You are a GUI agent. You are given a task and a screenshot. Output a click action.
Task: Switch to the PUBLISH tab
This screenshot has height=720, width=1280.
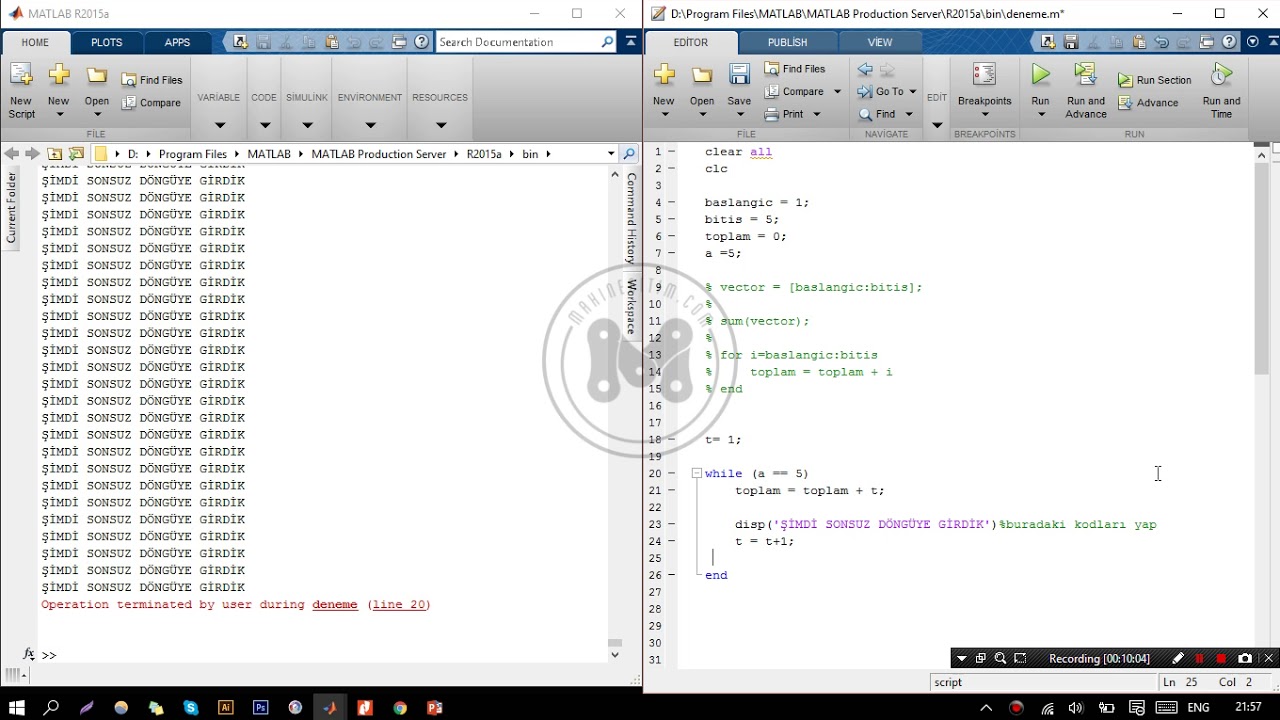788,42
